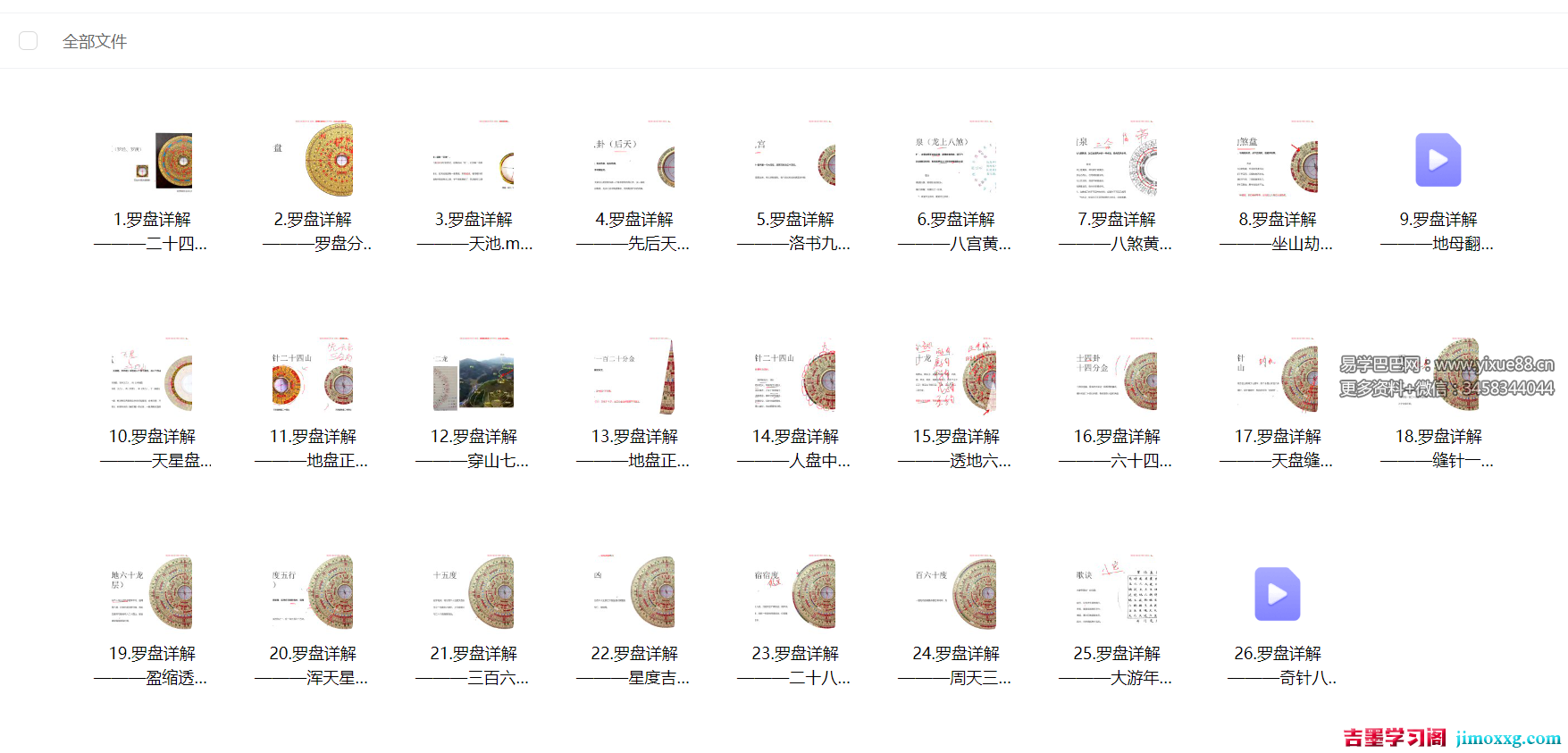Viewport: 1568px width, 753px height.
Task: Open the video icon for 9.罗盘详解
Action: click(1438, 160)
